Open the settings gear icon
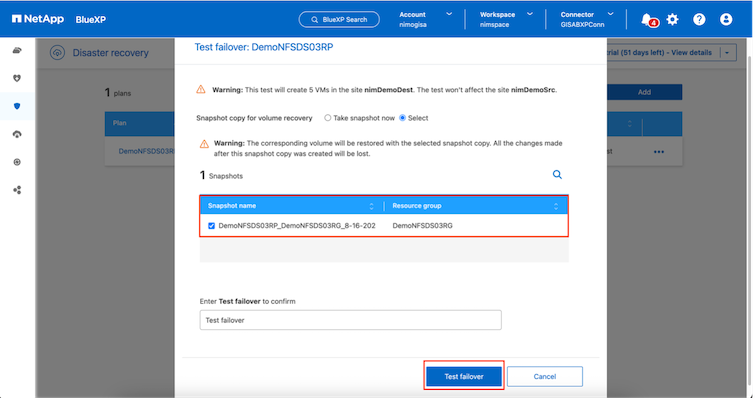 672,19
